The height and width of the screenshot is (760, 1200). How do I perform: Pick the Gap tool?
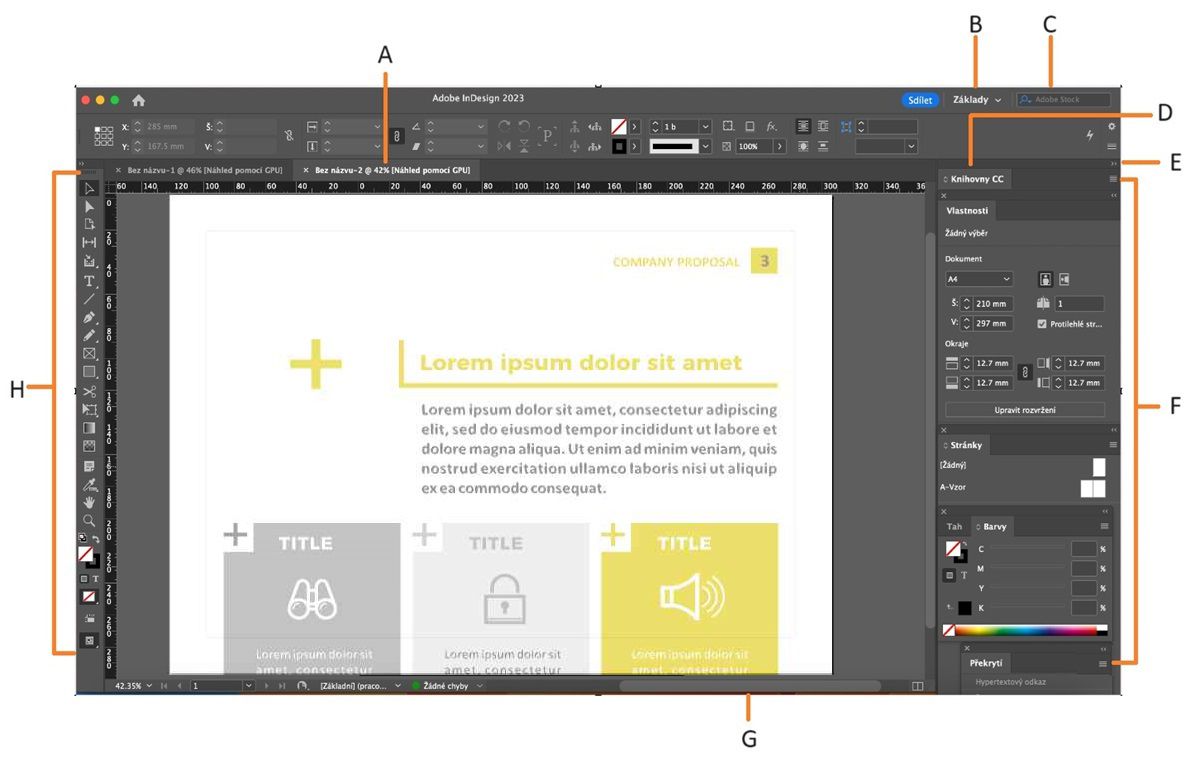pyautogui.click(x=89, y=242)
